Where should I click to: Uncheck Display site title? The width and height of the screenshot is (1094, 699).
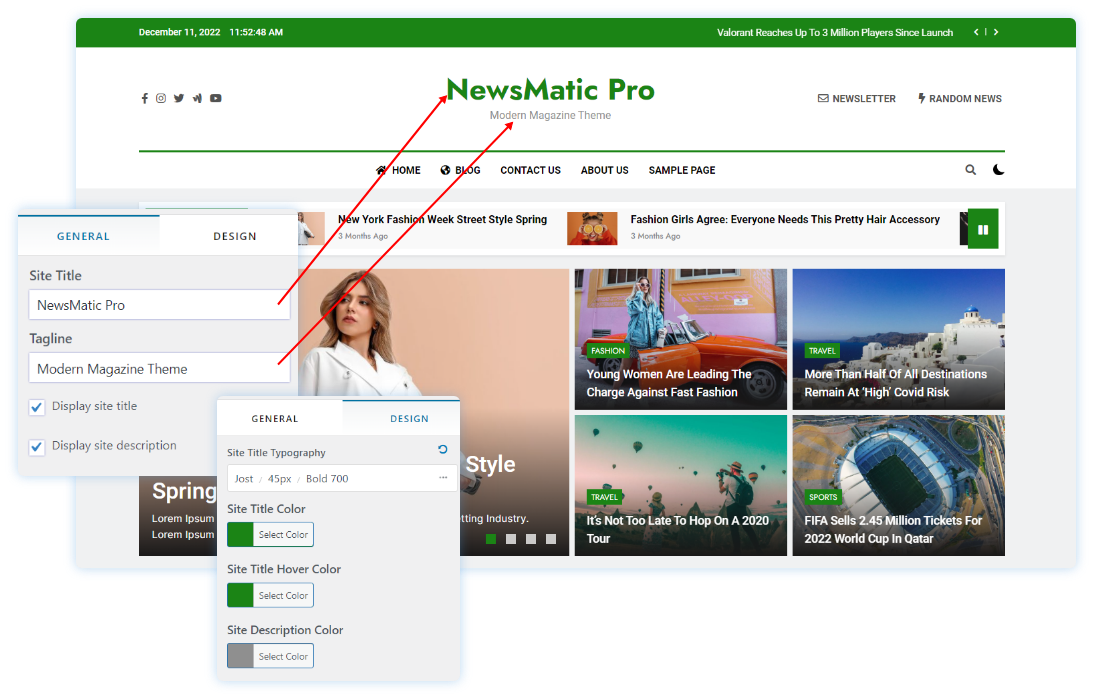(37, 407)
